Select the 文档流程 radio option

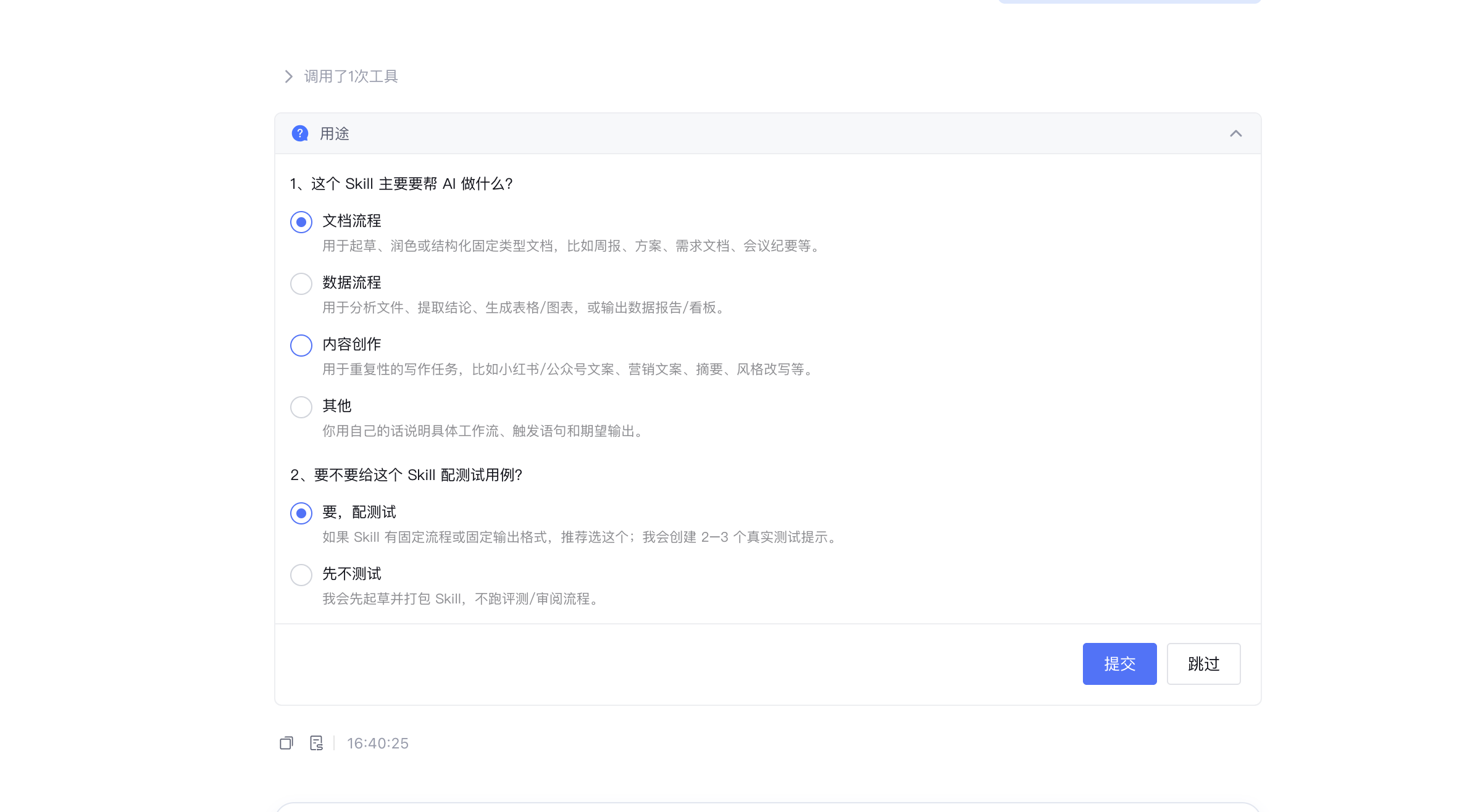pyautogui.click(x=301, y=222)
